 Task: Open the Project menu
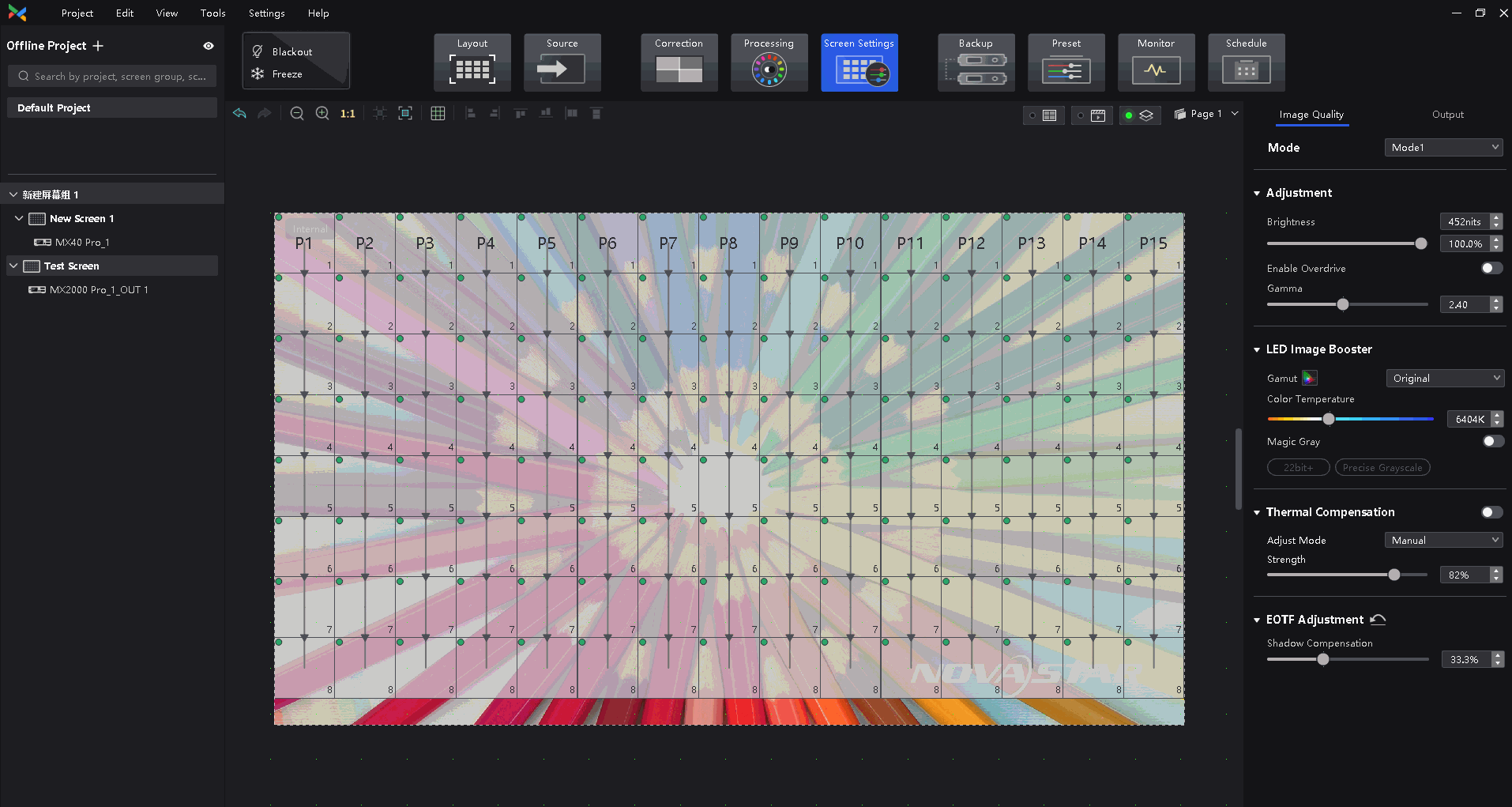pos(77,13)
